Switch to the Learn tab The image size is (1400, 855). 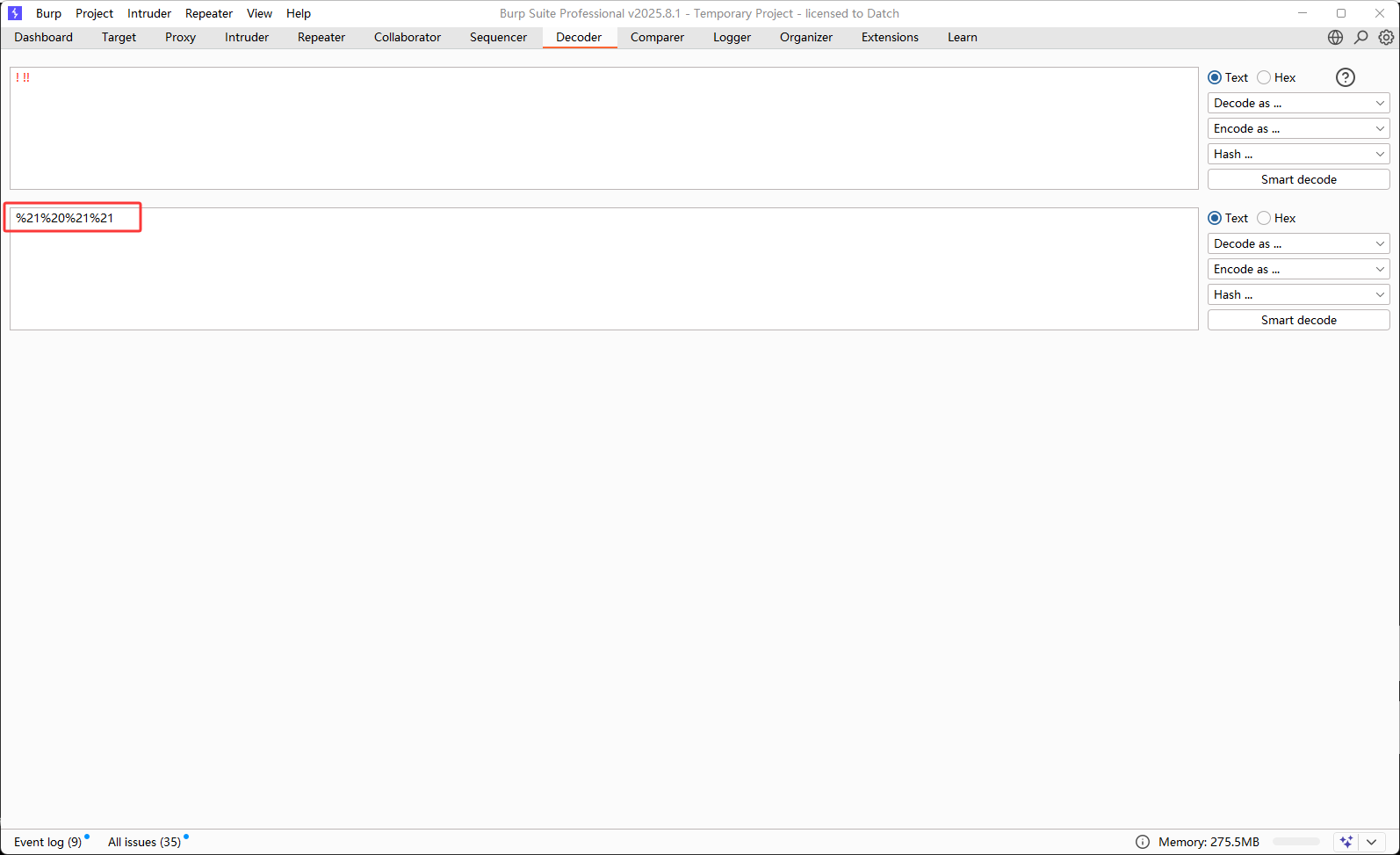coord(963,37)
